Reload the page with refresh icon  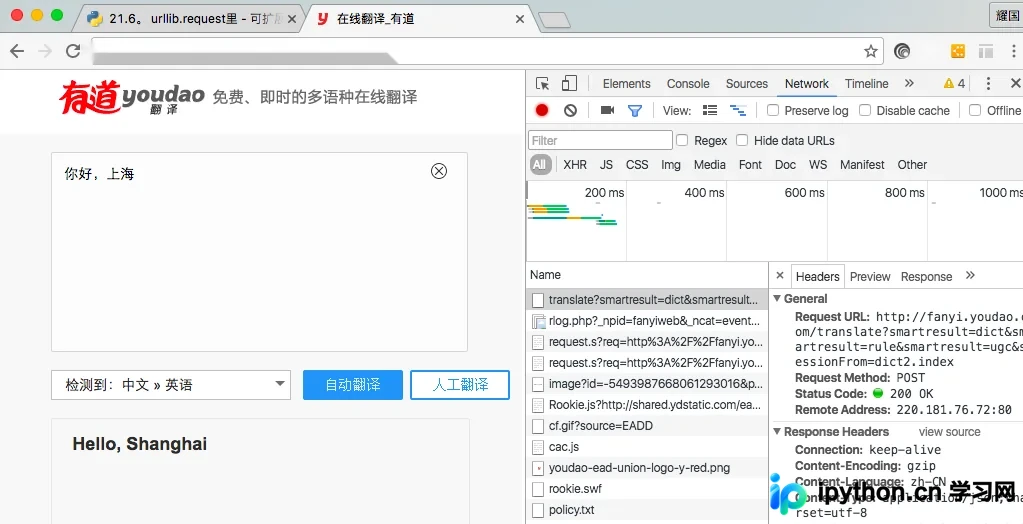pos(73,51)
